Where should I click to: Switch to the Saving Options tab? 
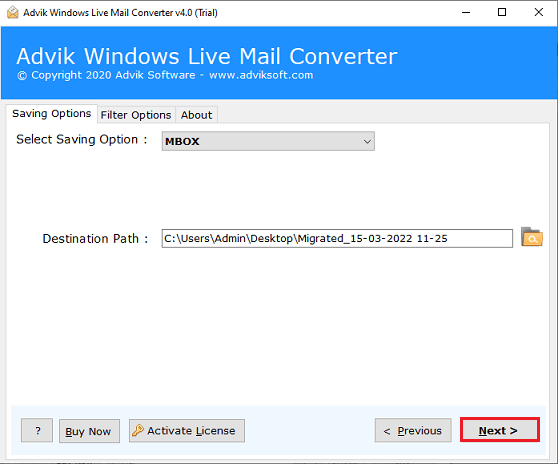52,114
